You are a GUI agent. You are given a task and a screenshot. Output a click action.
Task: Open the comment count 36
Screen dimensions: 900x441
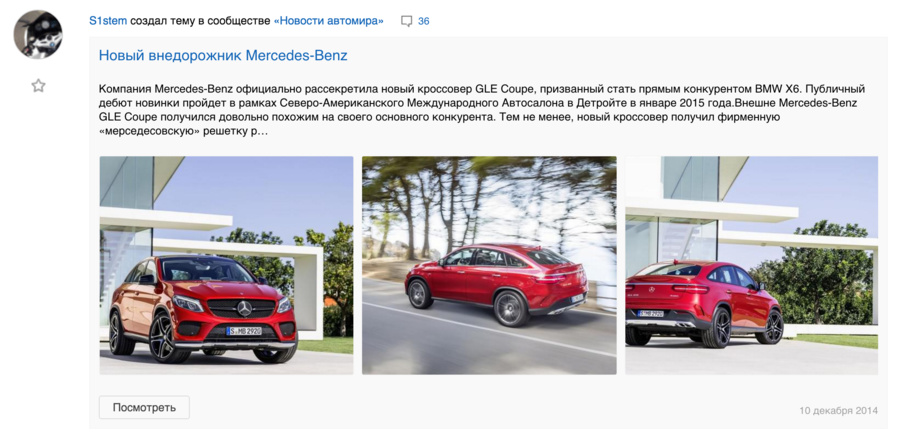point(424,21)
